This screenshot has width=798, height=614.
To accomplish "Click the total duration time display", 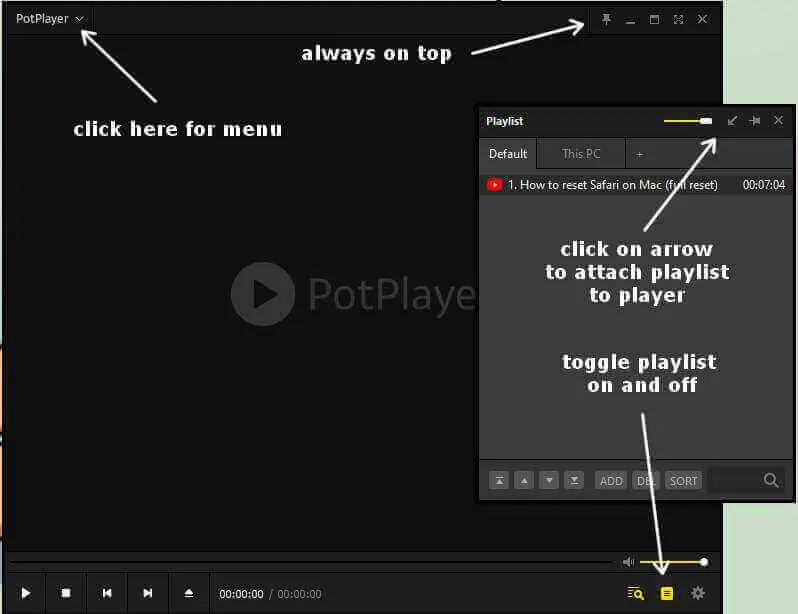I will point(299,594).
